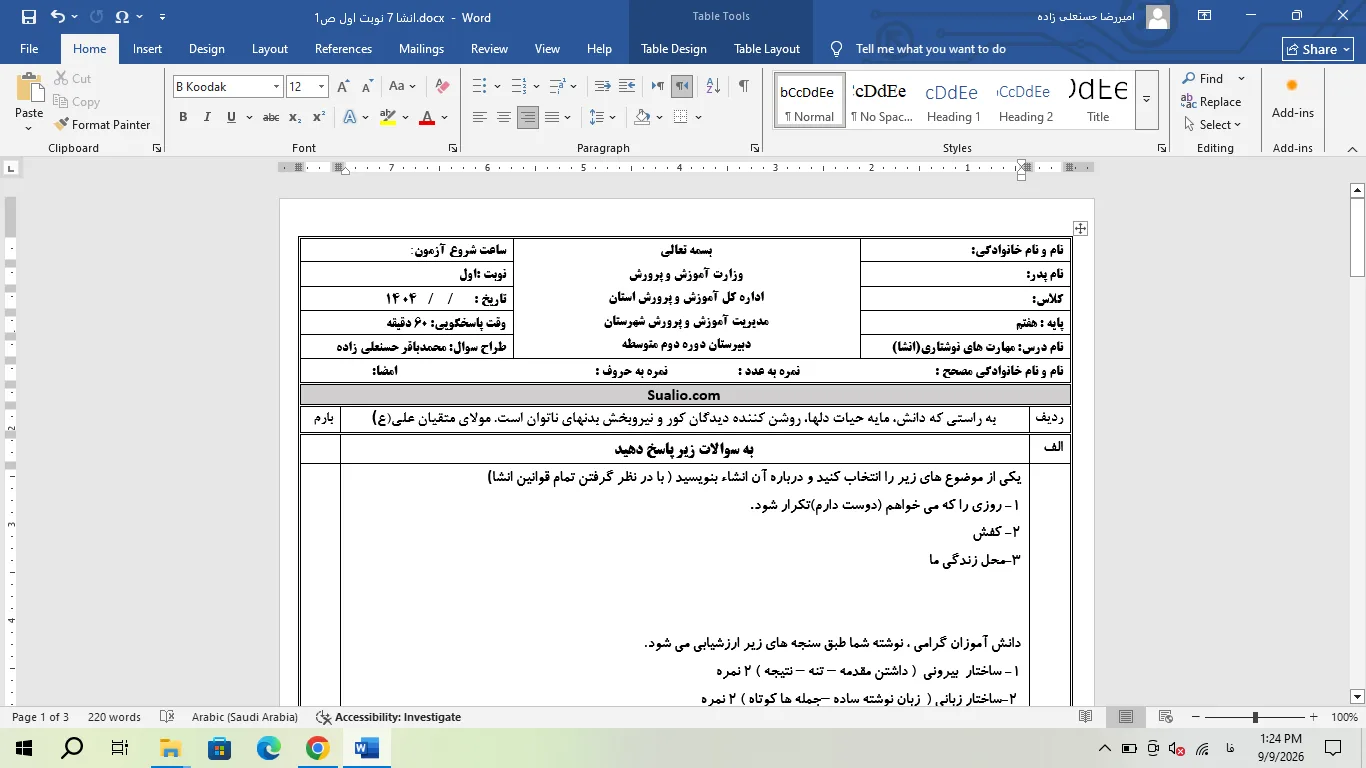Shrink font size with the smaller A icon
Screen dimensions: 1366x768
[365, 87]
